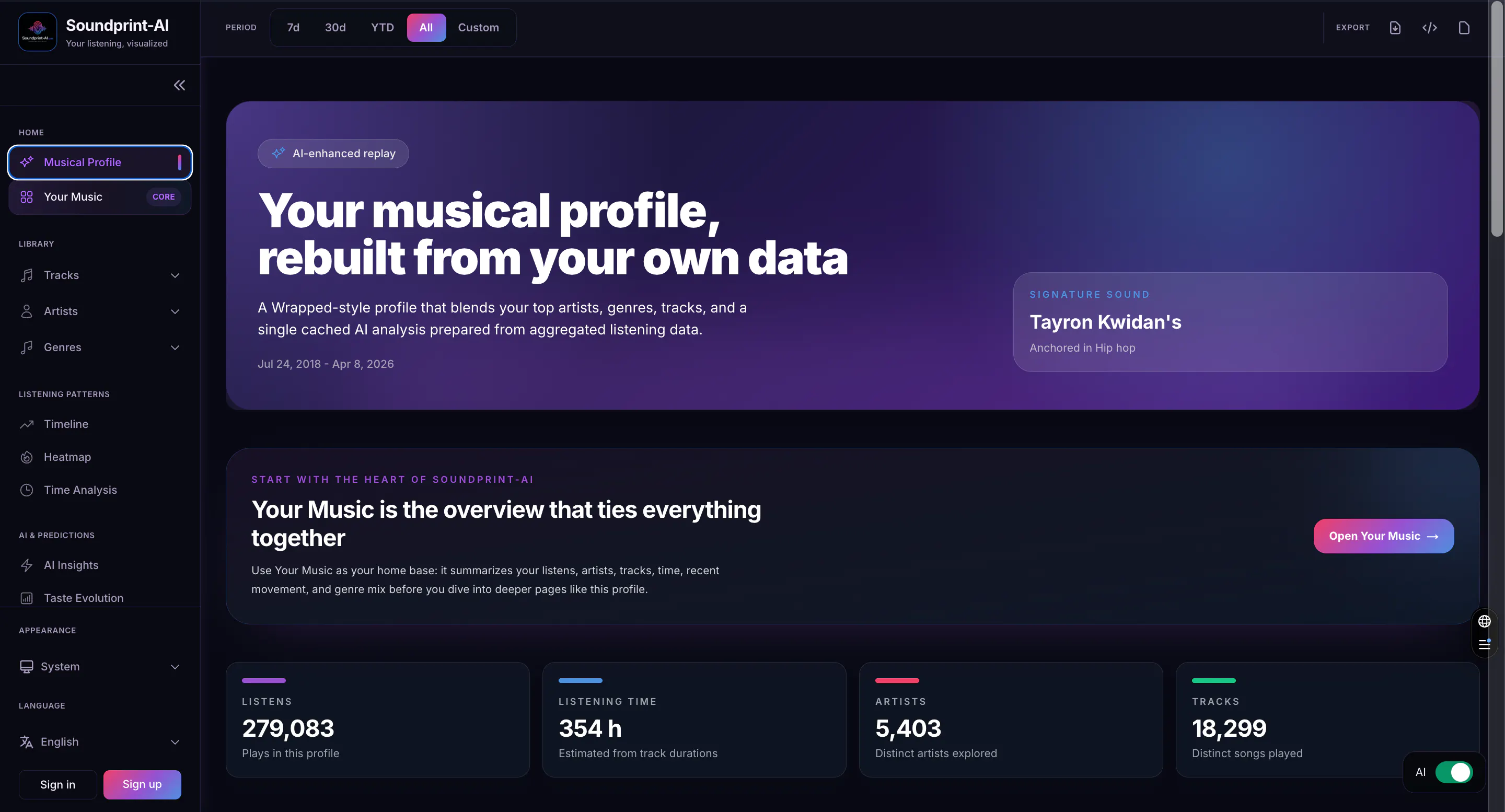Viewport: 1505px width, 812px height.
Task: Click the Genres music note icon
Action: (27, 347)
